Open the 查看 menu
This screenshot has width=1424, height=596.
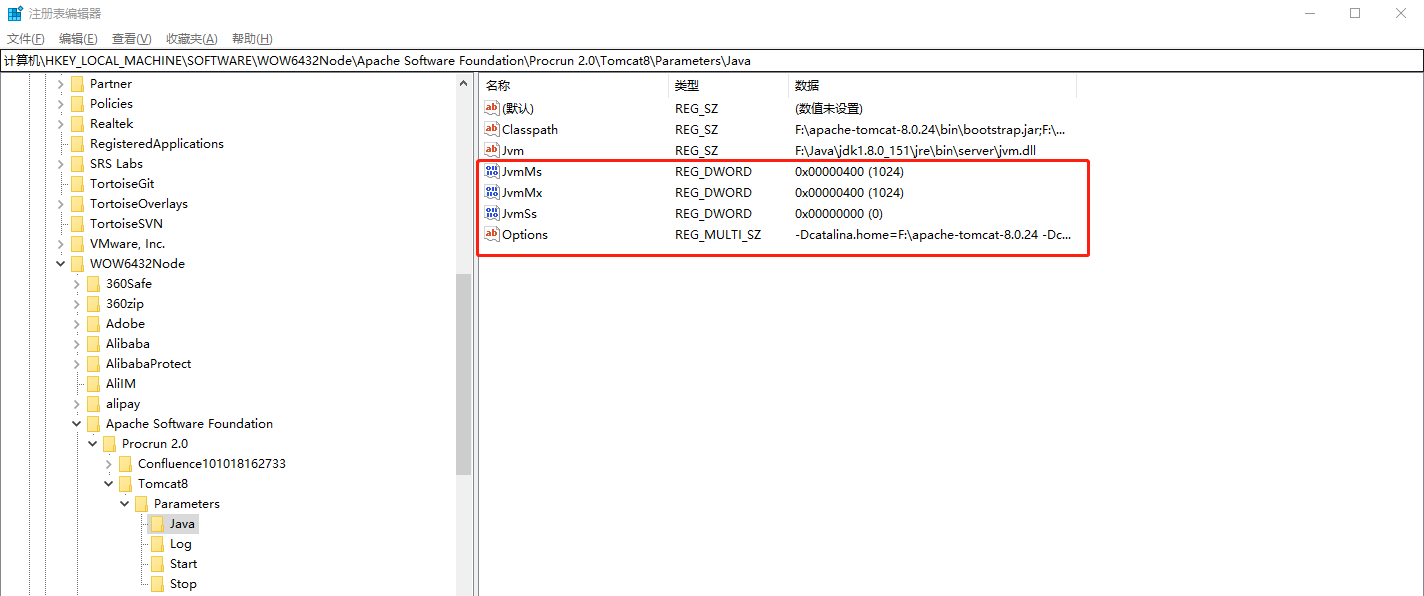(129, 38)
